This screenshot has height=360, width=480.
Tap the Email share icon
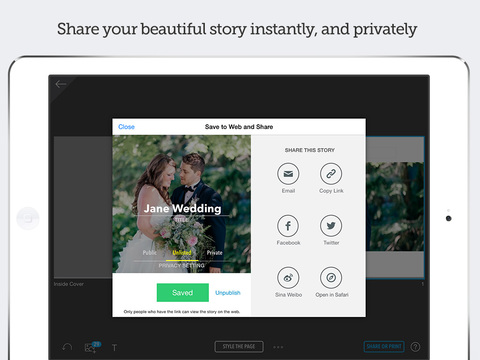click(x=288, y=174)
